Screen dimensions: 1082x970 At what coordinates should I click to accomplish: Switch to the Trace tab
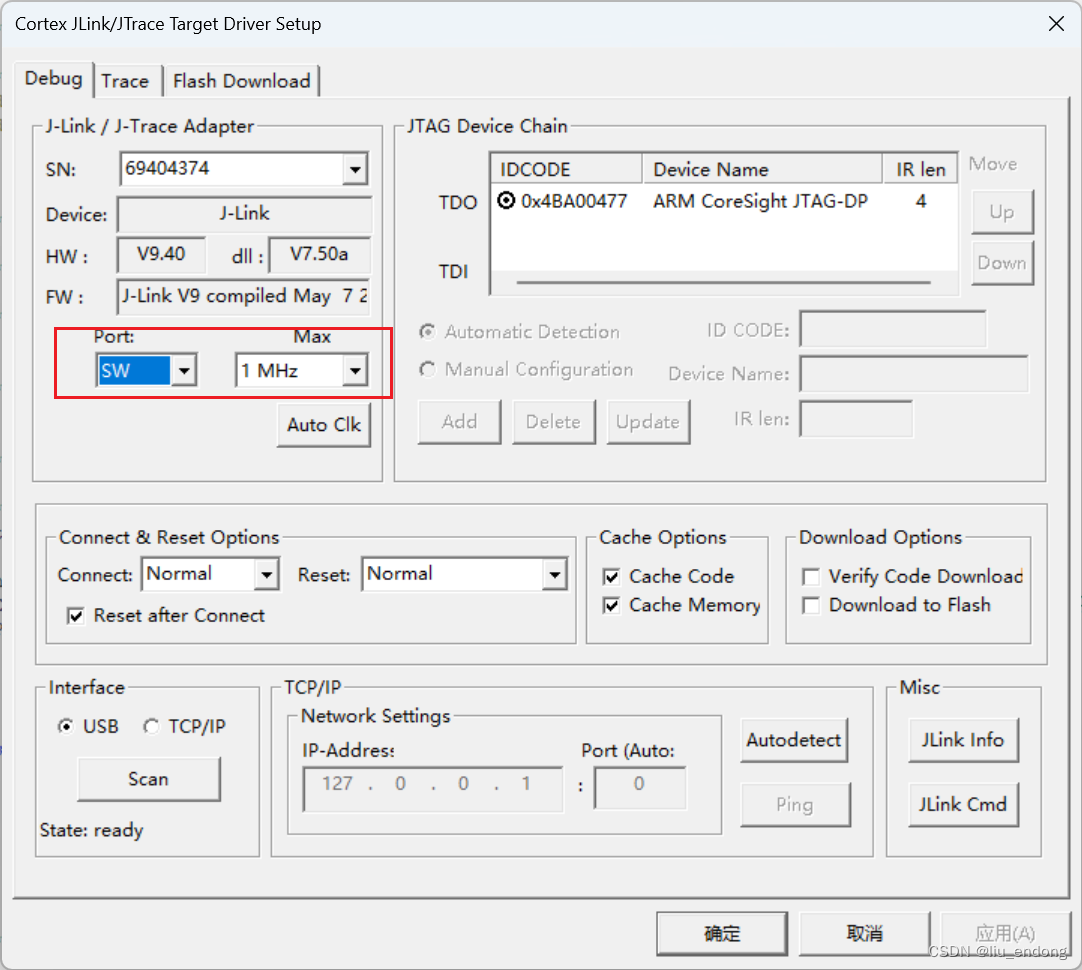point(126,81)
